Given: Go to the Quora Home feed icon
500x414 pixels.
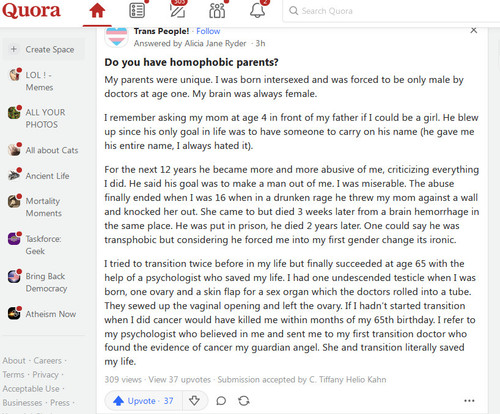Looking at the screenshot, I should tap(97, 11).
